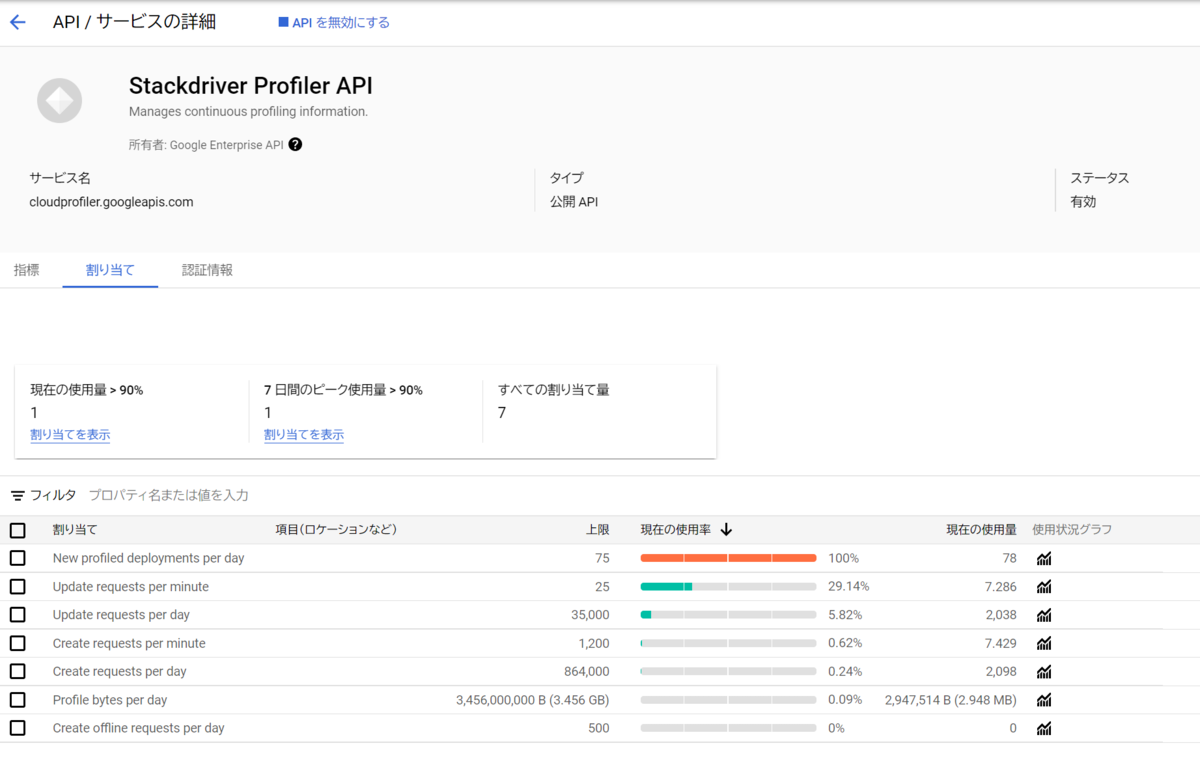Go back with the left arrow icon
Viewport: 1200px width, 765px height.
(17, 22)
